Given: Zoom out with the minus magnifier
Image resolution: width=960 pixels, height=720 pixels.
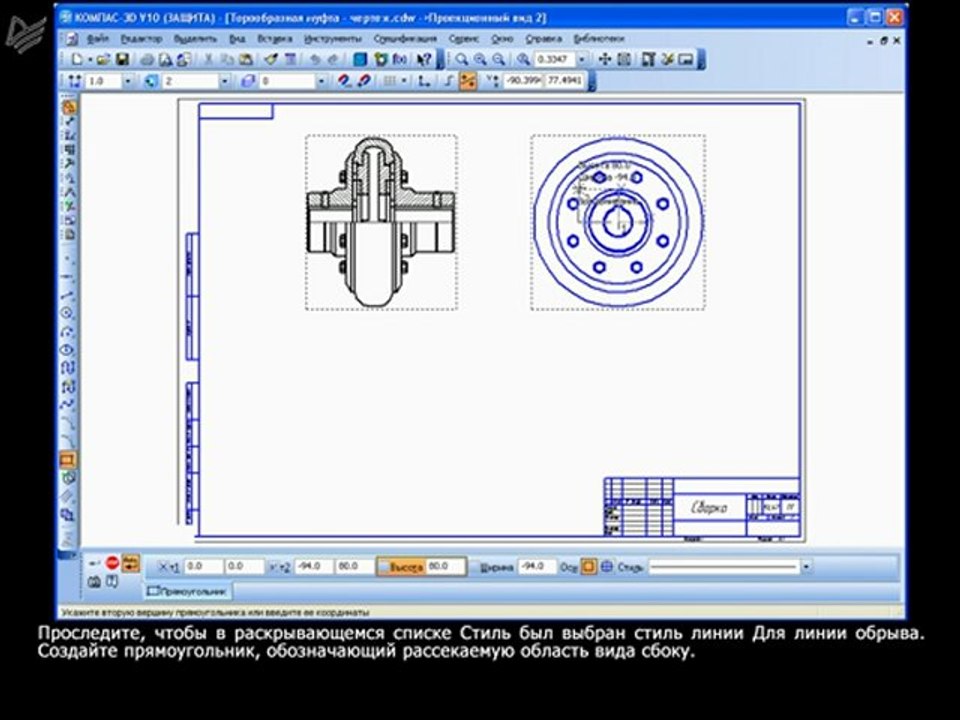Looking at the screenshot, I should [499, 59].
